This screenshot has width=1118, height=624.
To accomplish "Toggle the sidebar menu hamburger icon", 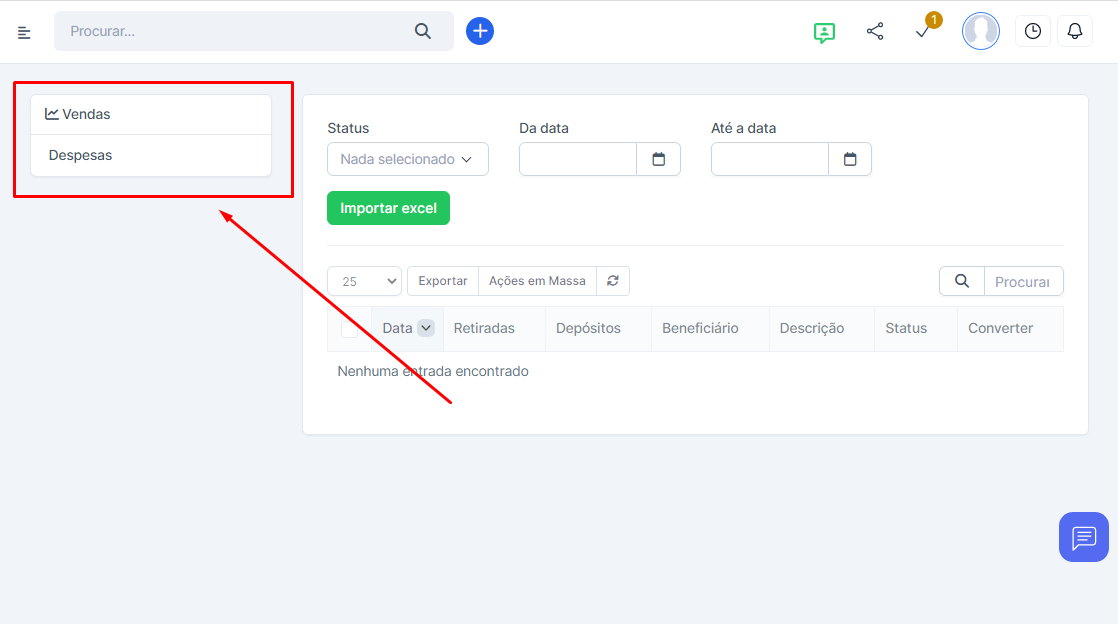I will click(x=24, y=32).
